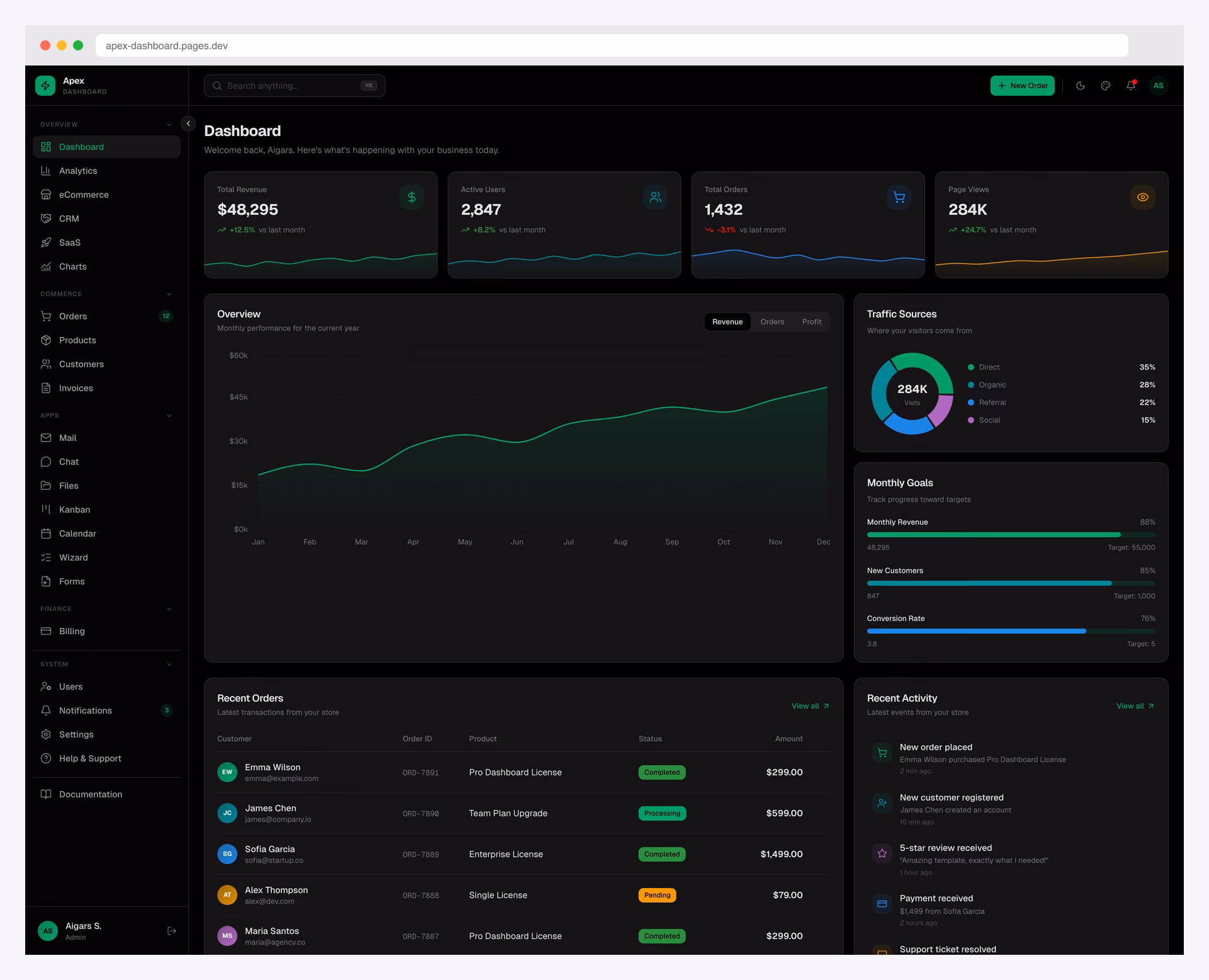Open Notifications in the sidebar

(106, 710)
